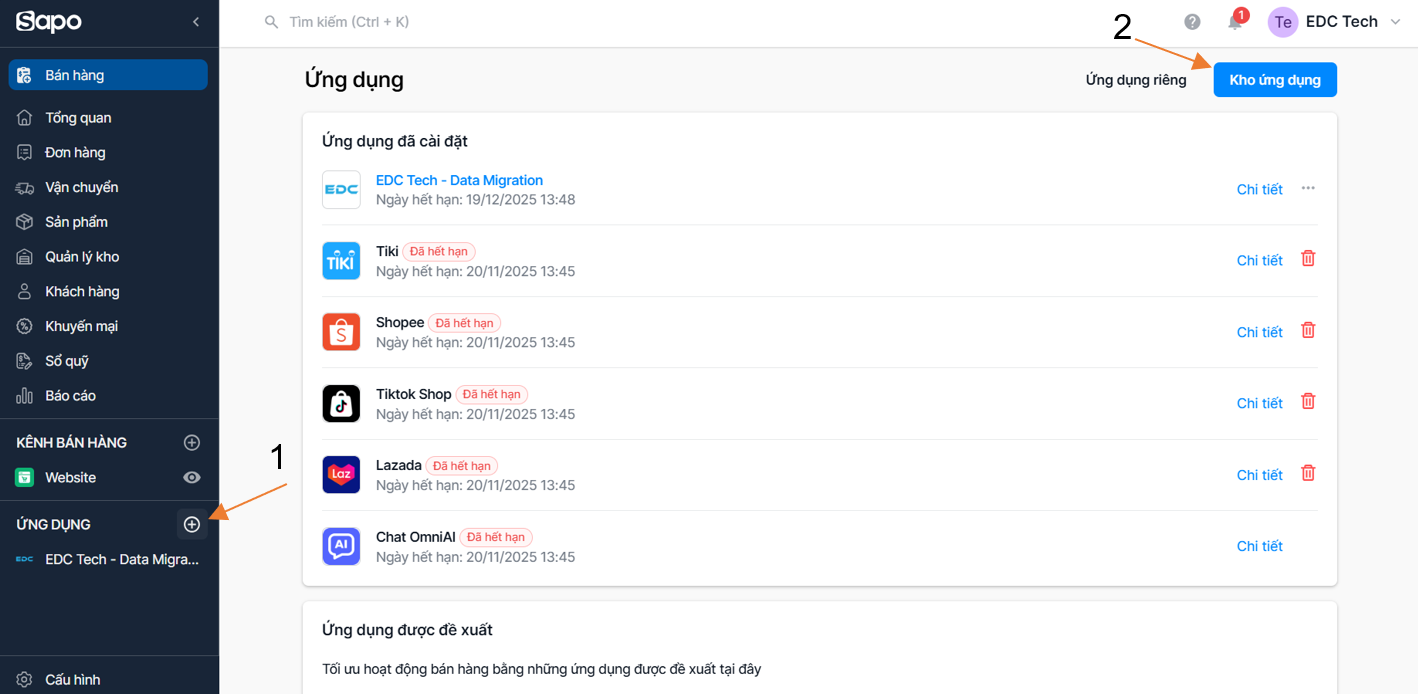Expand the EDC Tech account dropdown
The image size is (1418, 694).
pos(1396,22)
